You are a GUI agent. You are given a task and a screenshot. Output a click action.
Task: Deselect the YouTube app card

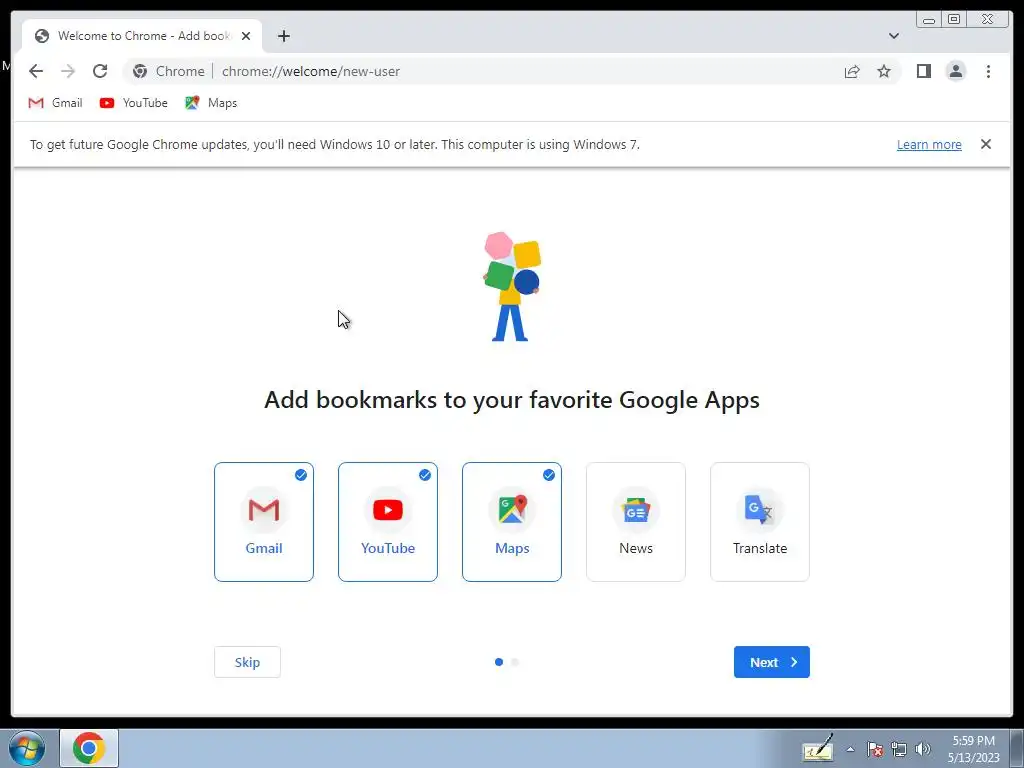tap(388, 522)
